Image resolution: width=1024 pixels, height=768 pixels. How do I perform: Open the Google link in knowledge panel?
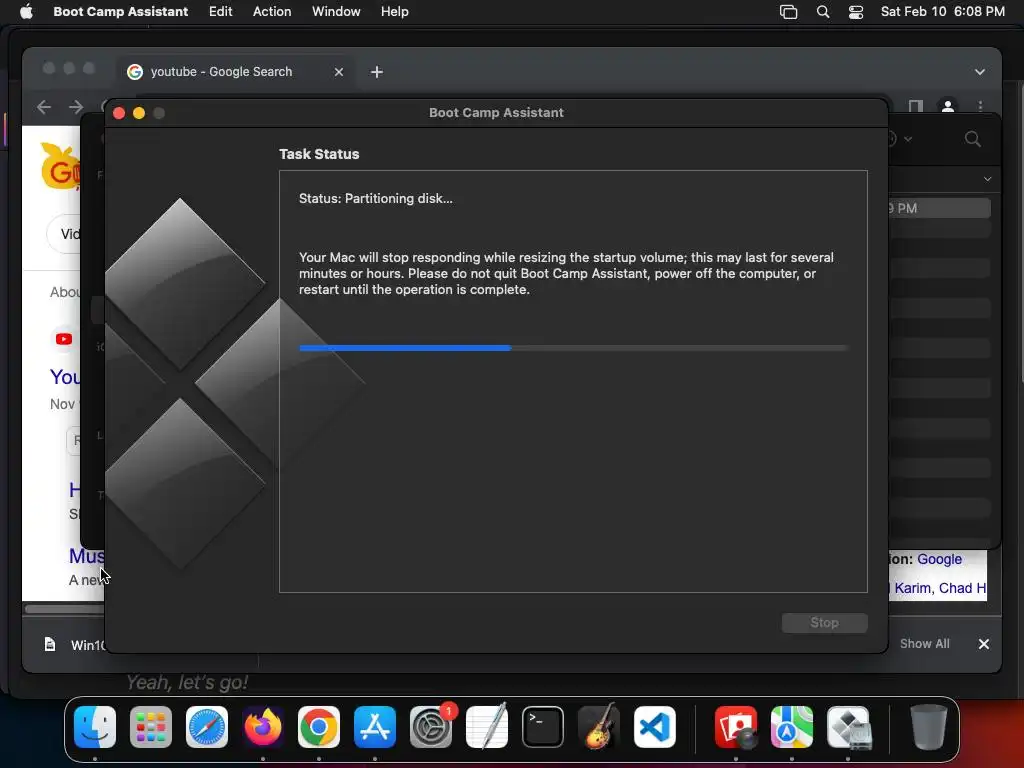[939, 559]
